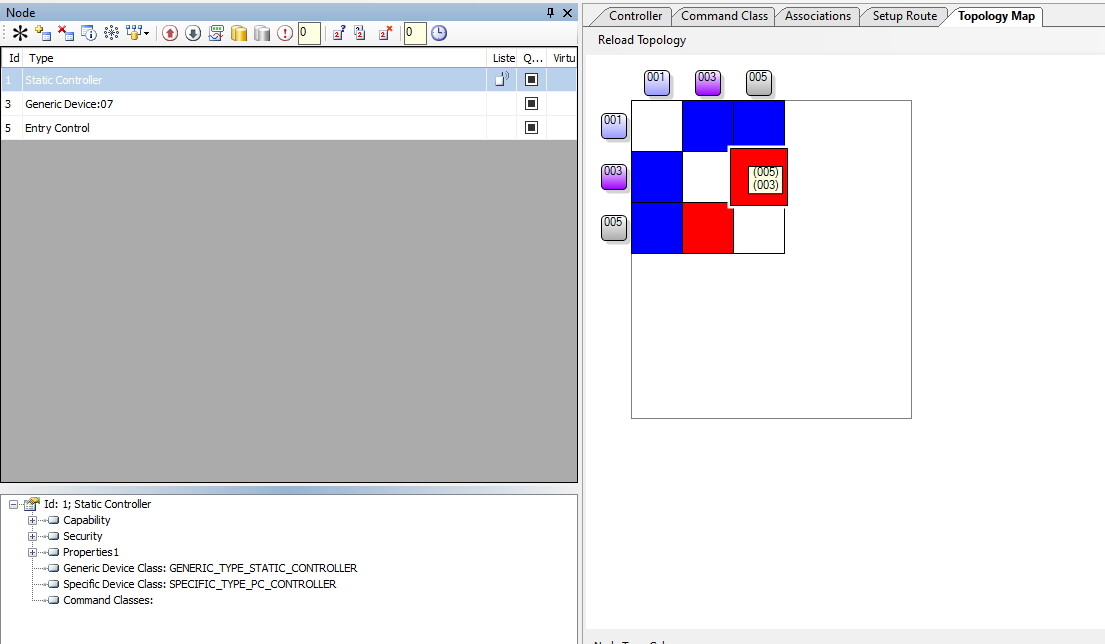
Task: Open the Setup Route tab
Action: pyautogui.click(x=904, y=16)
